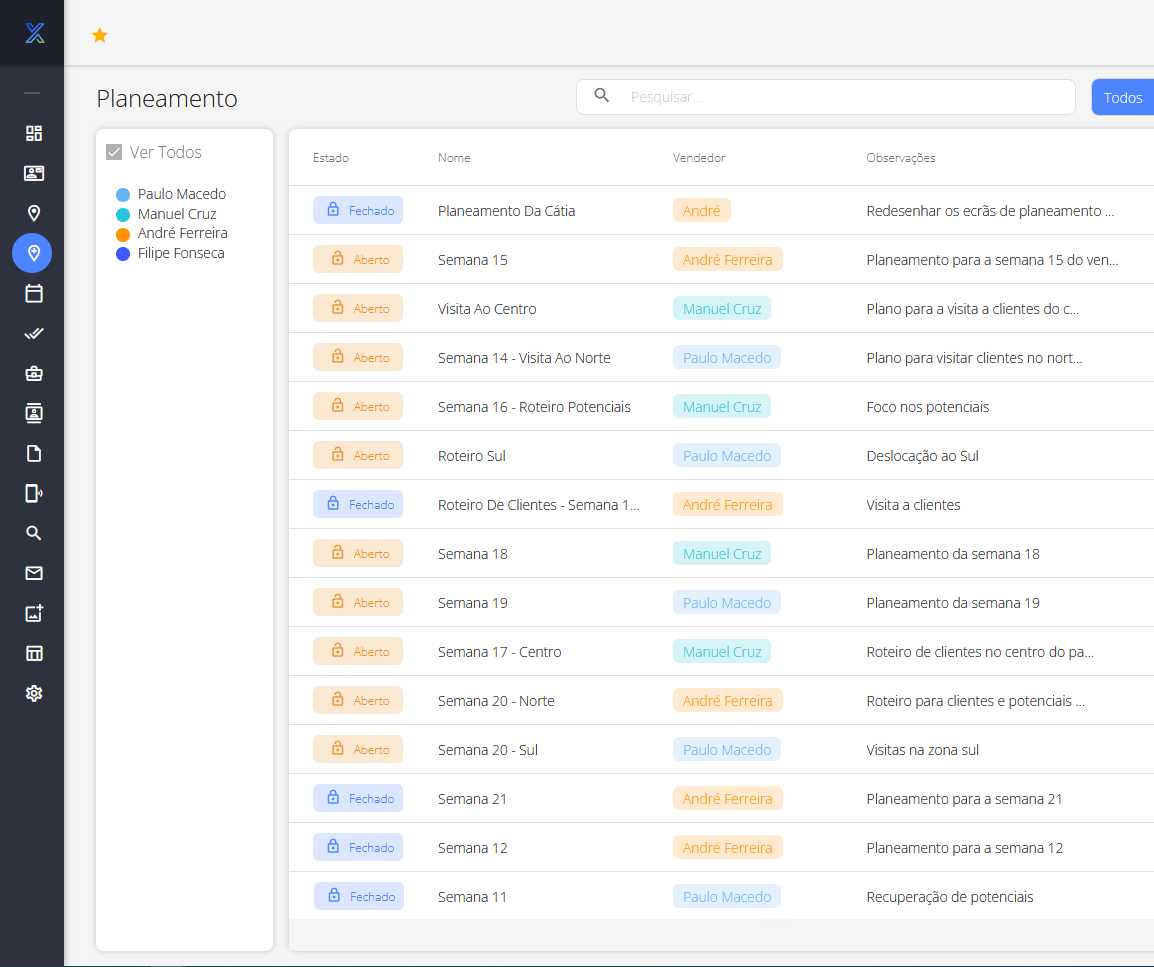Viewport: 1154px width, 967px height.
Task: Open the Todos filter dropdown
Action: [x=1122, y=97]
